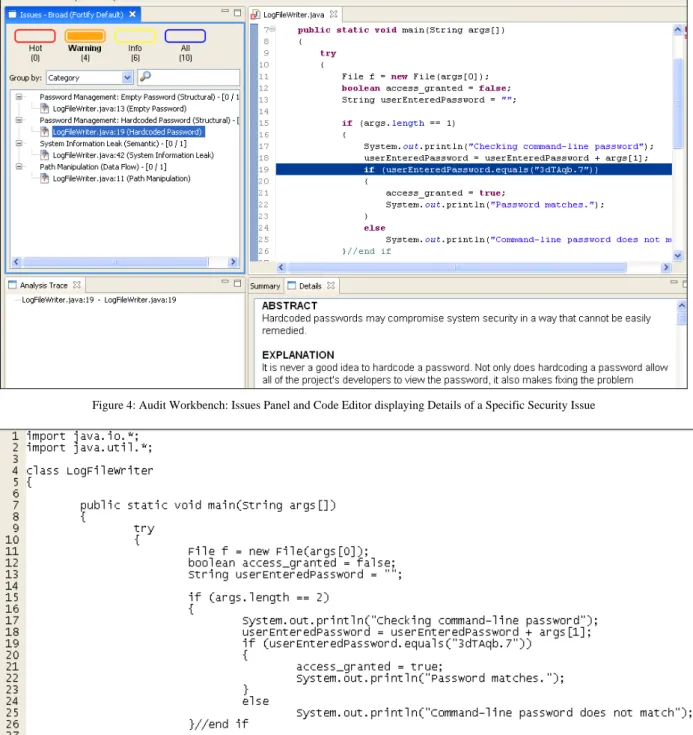Select LogFileWriter.java:19 trace entry

98,300
